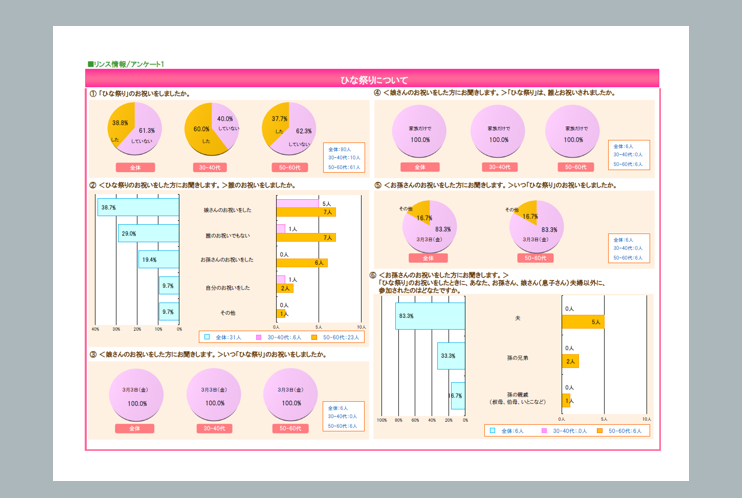Click question ② heading 誰のお祝いをしましたか
Image resolution: width=742 pixels, height=498 pixels.
193,185
